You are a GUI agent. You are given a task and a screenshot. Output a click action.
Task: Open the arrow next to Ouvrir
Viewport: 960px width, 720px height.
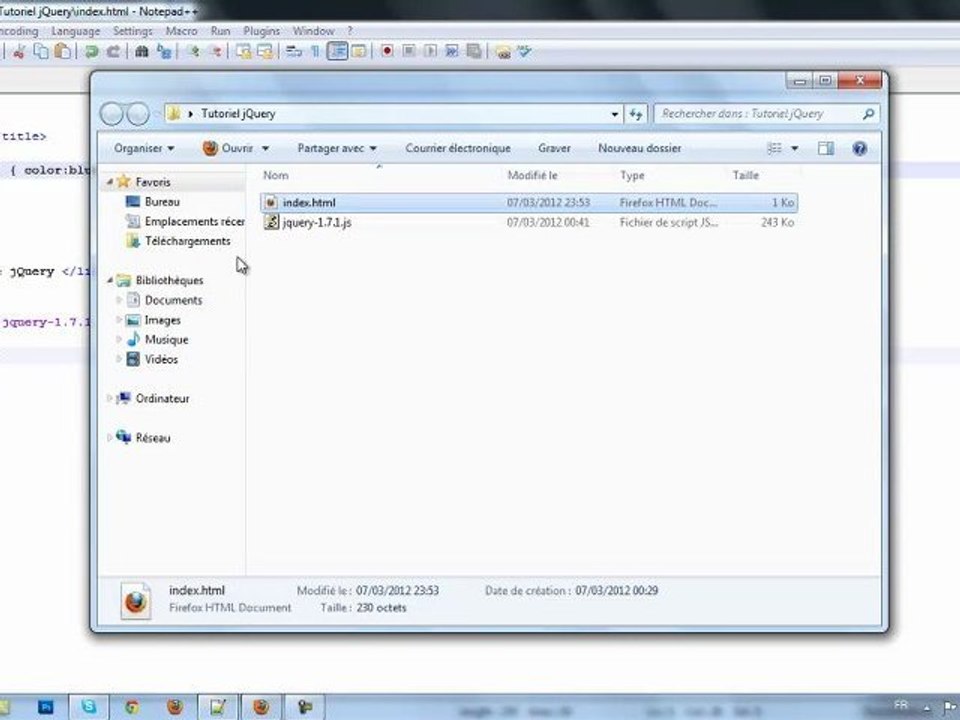click(x=265, y=148)
